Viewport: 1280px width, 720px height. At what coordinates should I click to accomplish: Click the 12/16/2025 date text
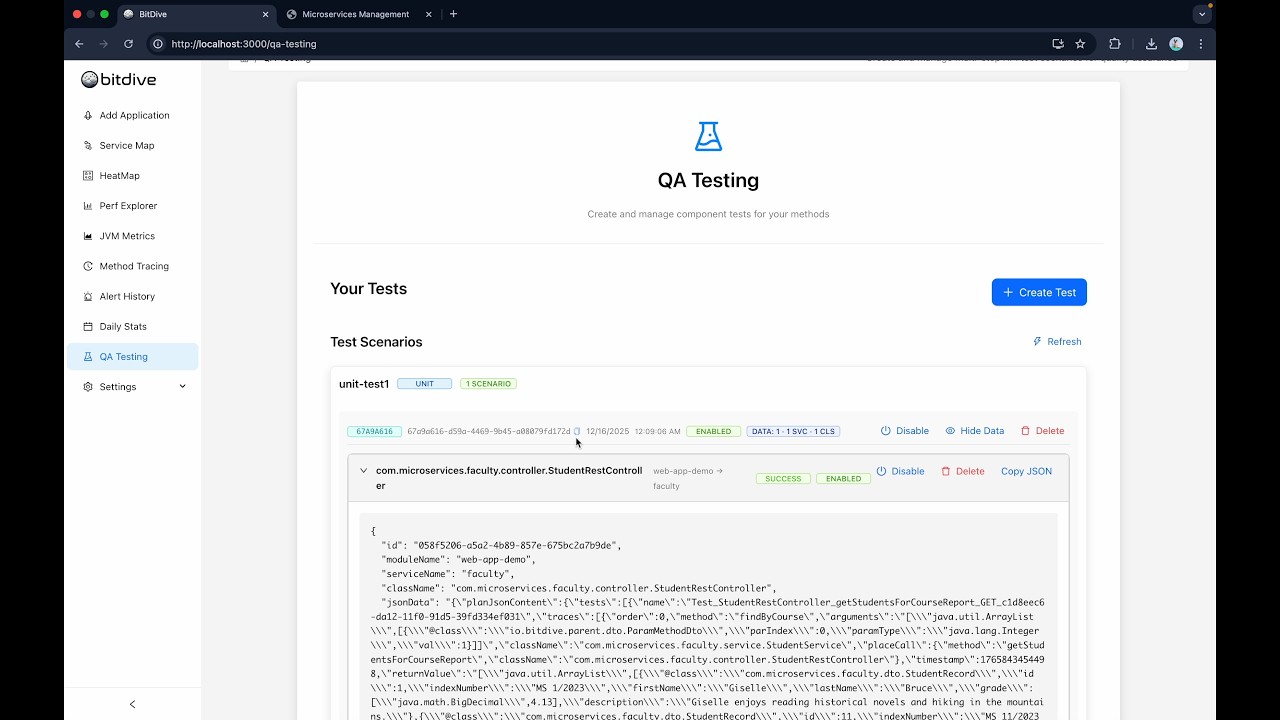pyautogui.click(x=607, y=431)
